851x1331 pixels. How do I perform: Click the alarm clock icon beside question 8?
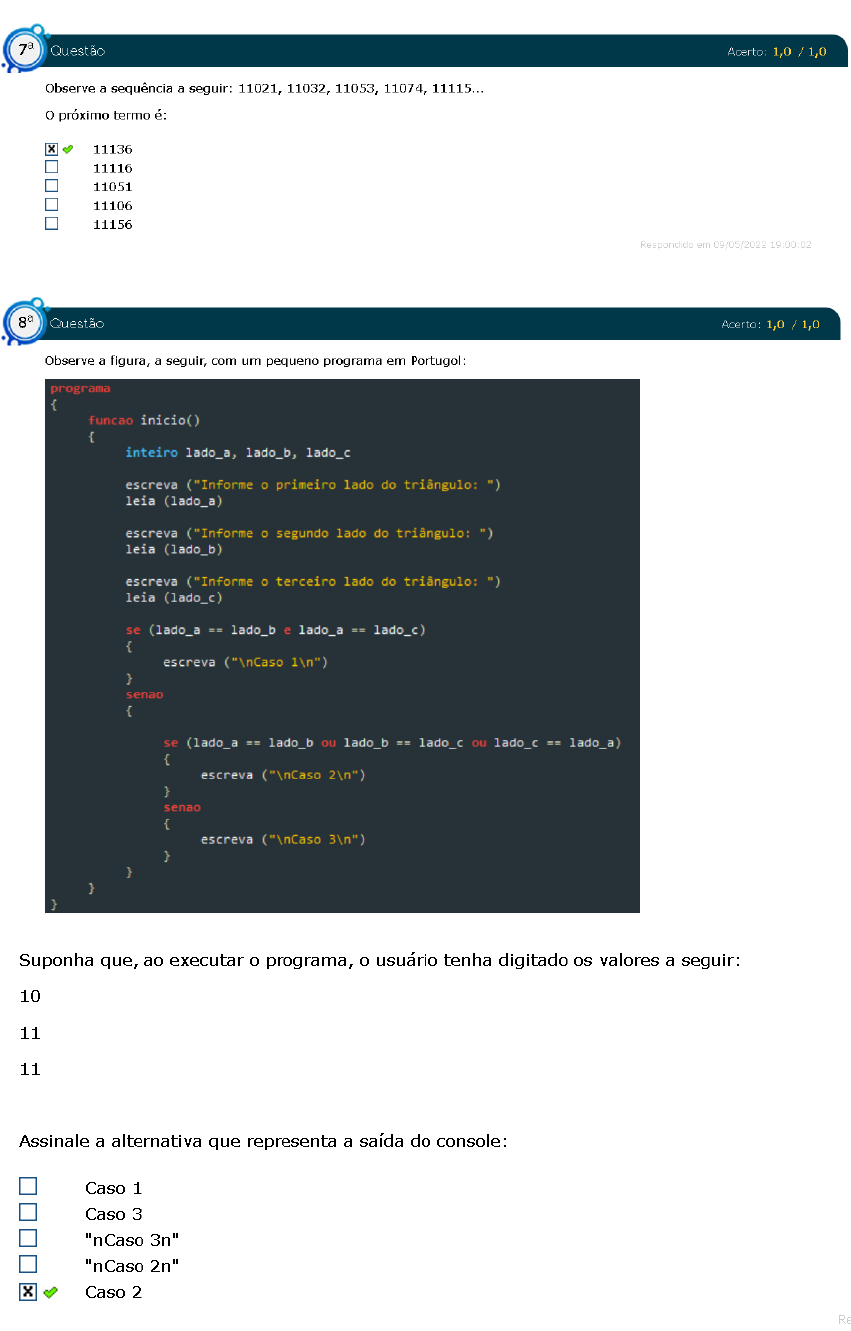24,322
